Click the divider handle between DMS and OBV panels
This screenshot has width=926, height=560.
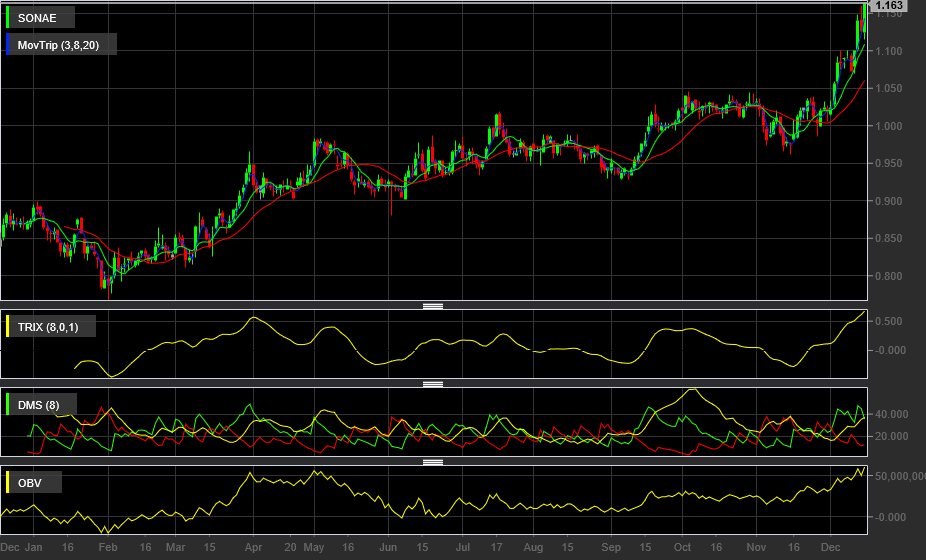point(433,462)
